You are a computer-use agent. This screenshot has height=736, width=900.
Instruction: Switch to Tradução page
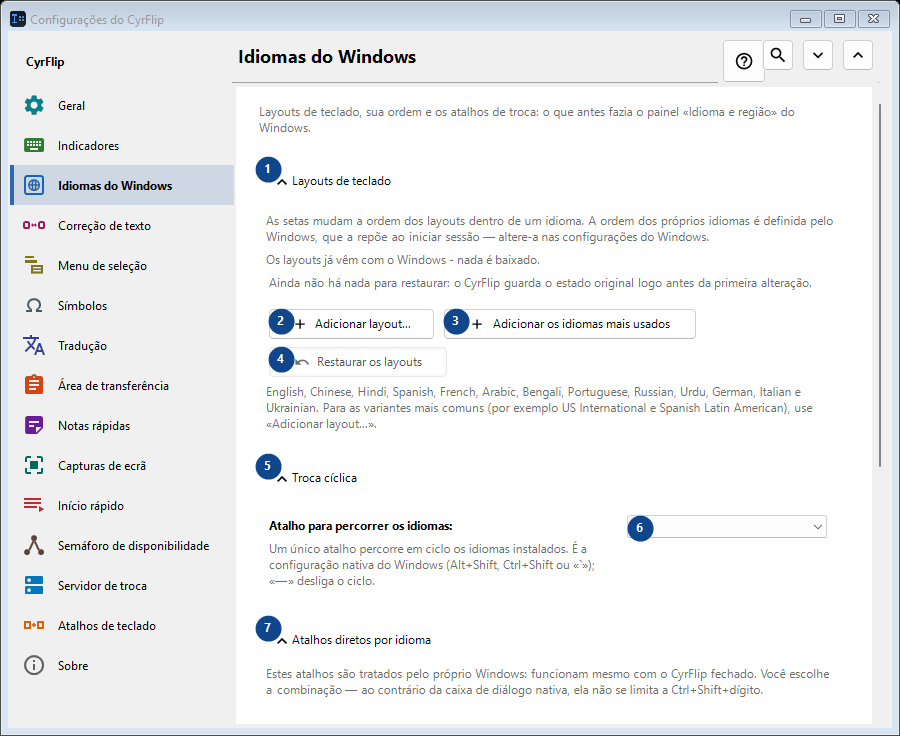[122, 345]
